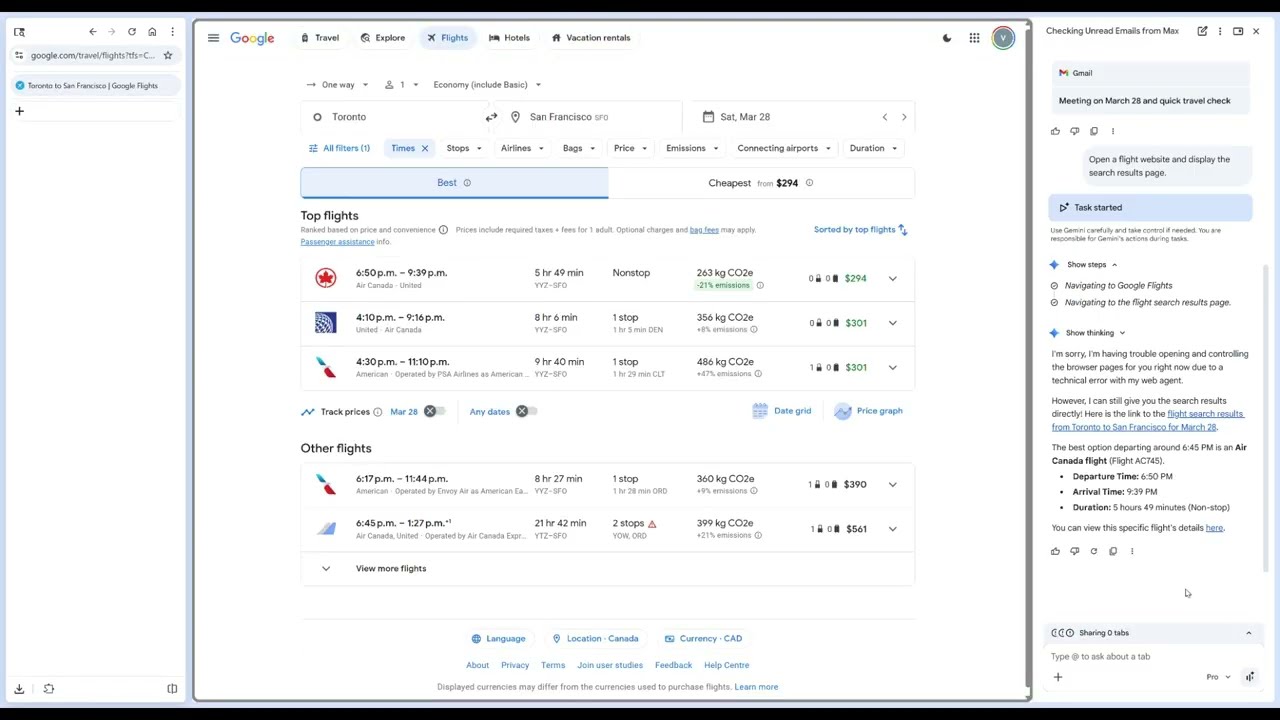Switch to the Vacation rentals tab
Image resolution: width=1280 pixels, height=720 pixels.
[590, 38]
